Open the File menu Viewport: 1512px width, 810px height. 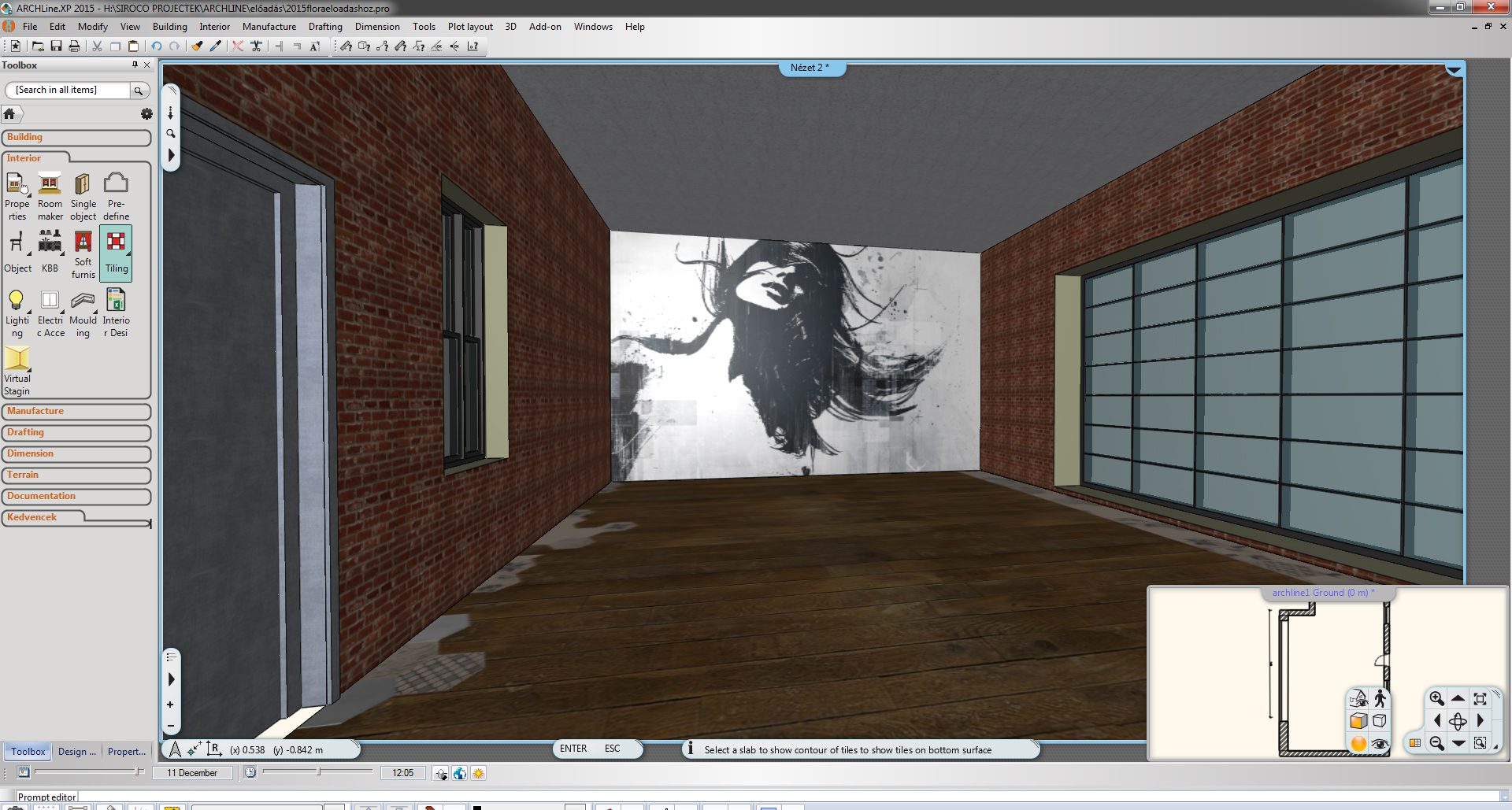(x=30, y=27)
